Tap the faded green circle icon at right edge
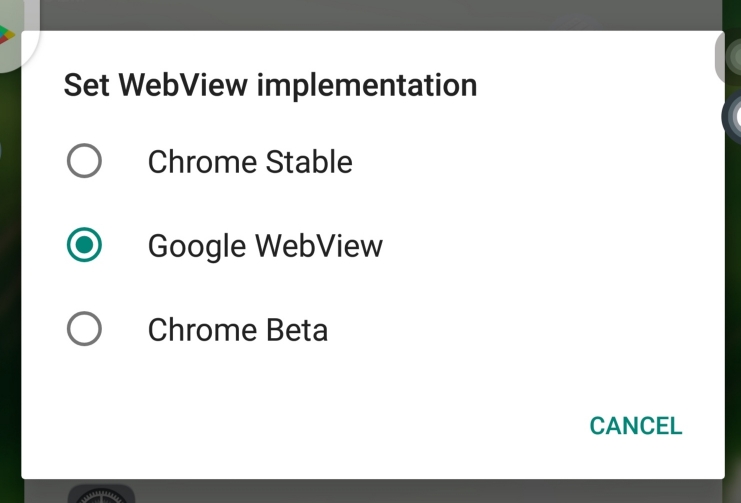741x503 pixels. (729, 57)
